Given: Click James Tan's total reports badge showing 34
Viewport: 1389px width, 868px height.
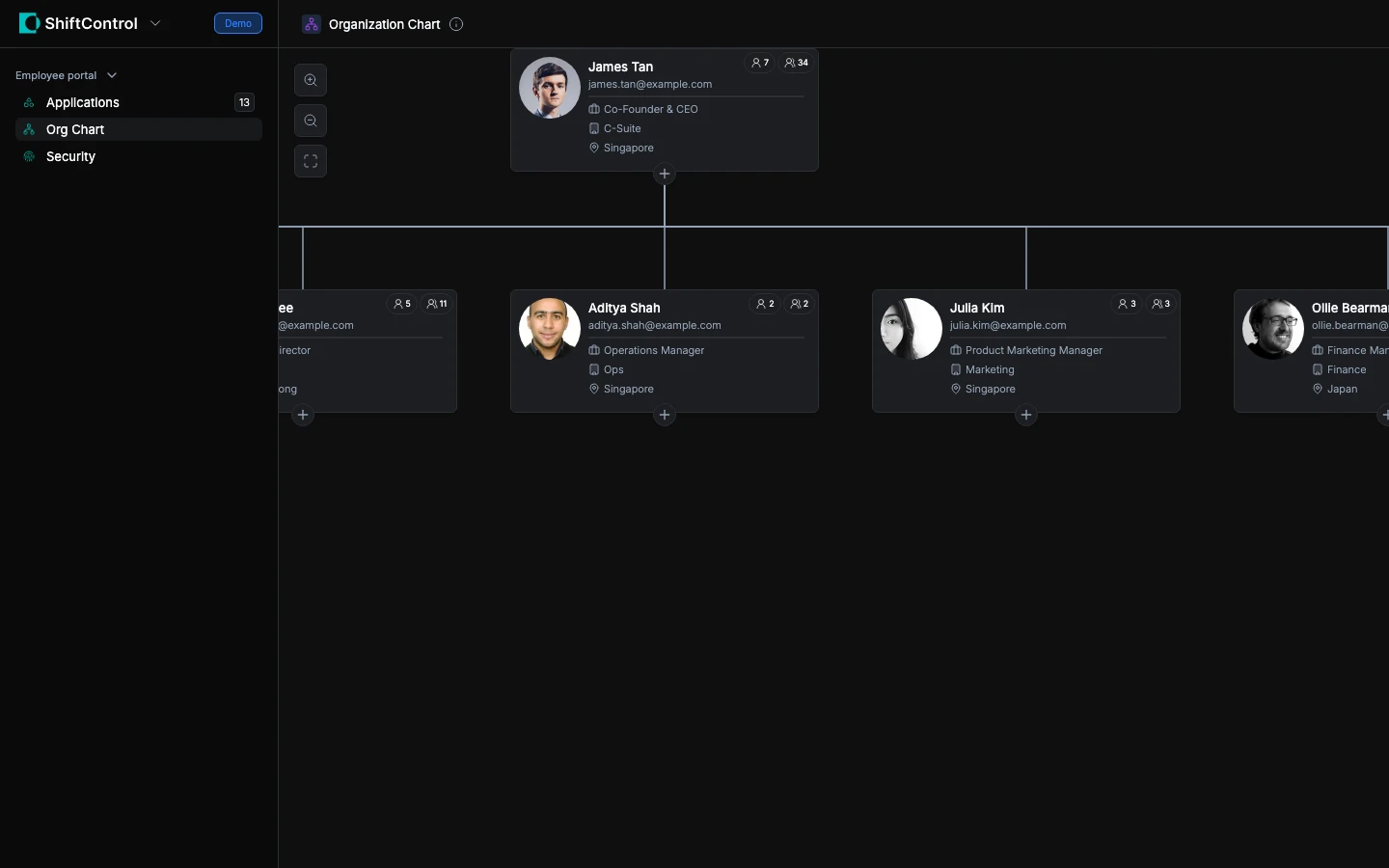Looking at the screenshot, I should [796, 63].
